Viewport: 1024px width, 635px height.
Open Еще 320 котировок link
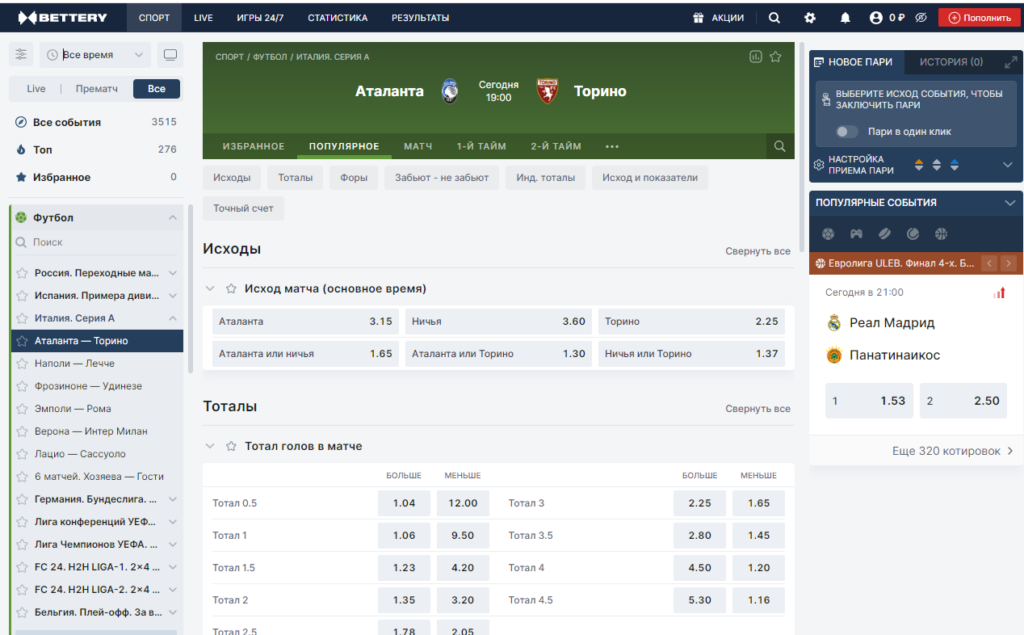click(x=952, y=451)
